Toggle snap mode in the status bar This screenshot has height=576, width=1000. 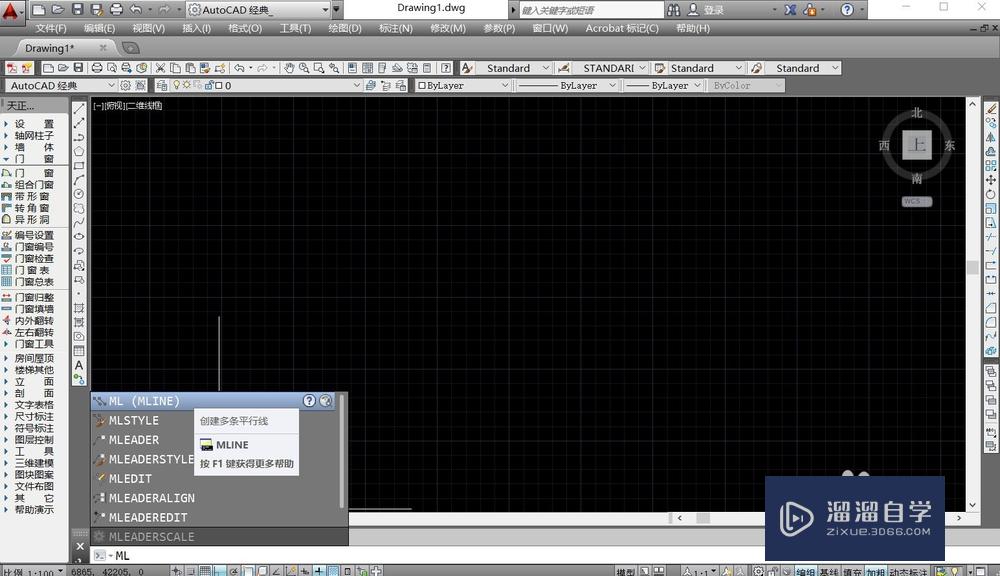point(191,571)
